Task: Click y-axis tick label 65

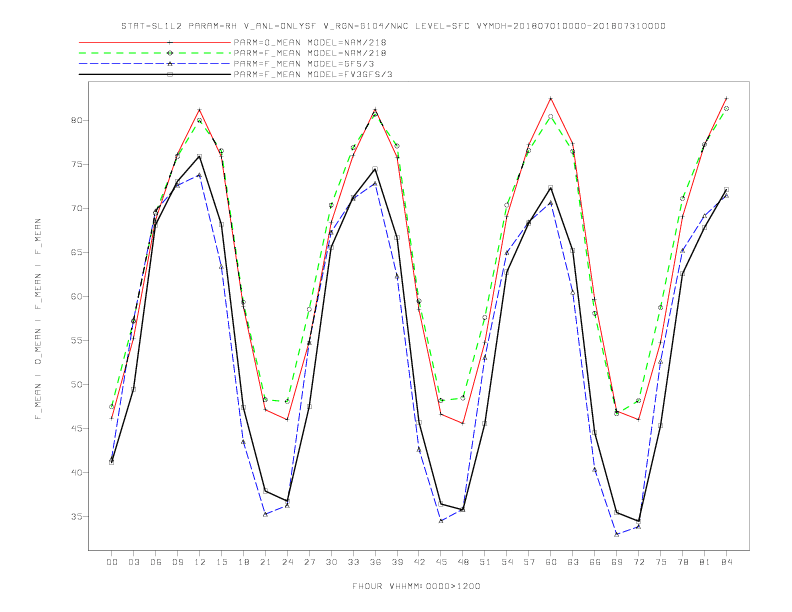Action: pos(76,252)
